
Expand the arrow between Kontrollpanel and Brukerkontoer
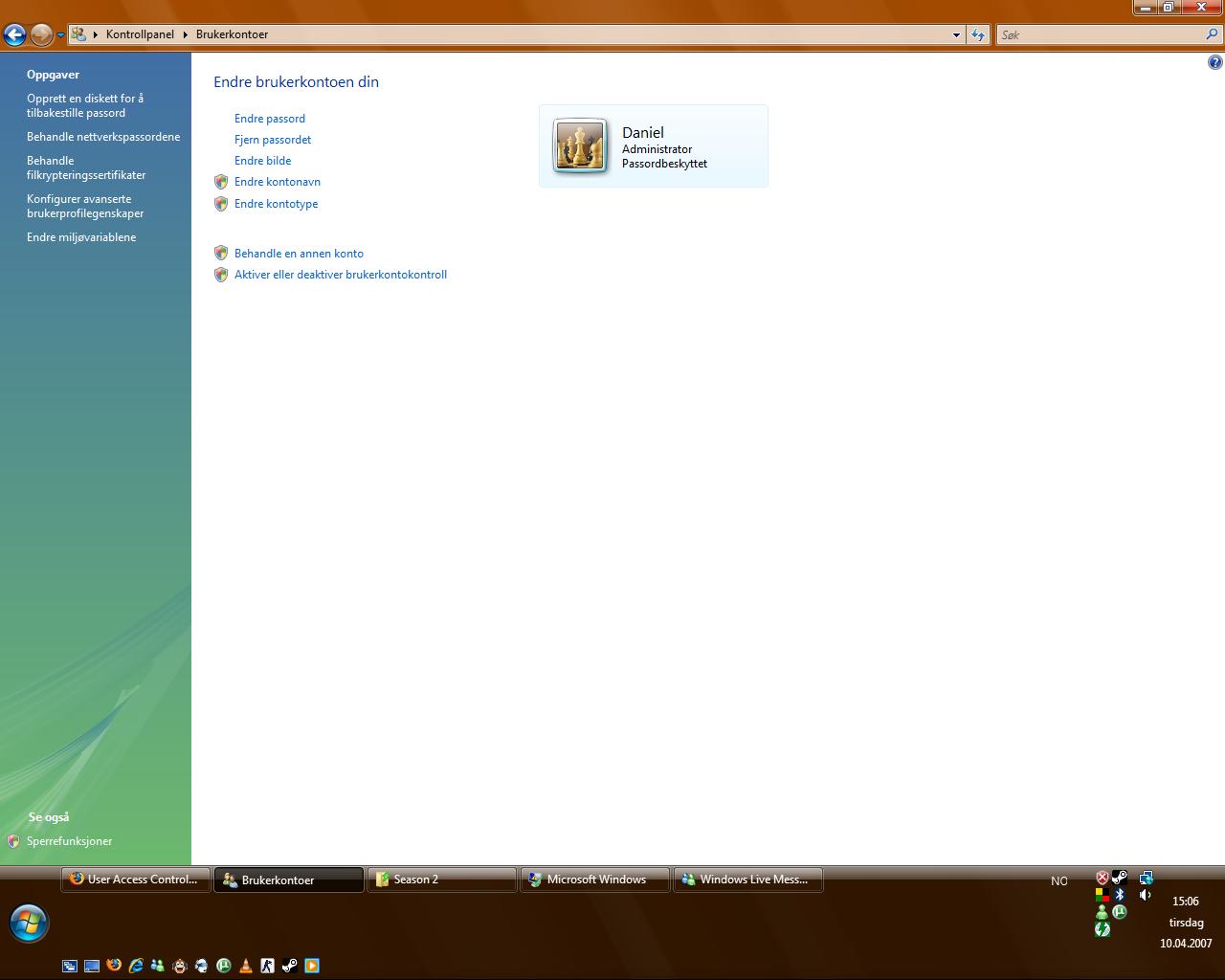[x=185, y=34]
